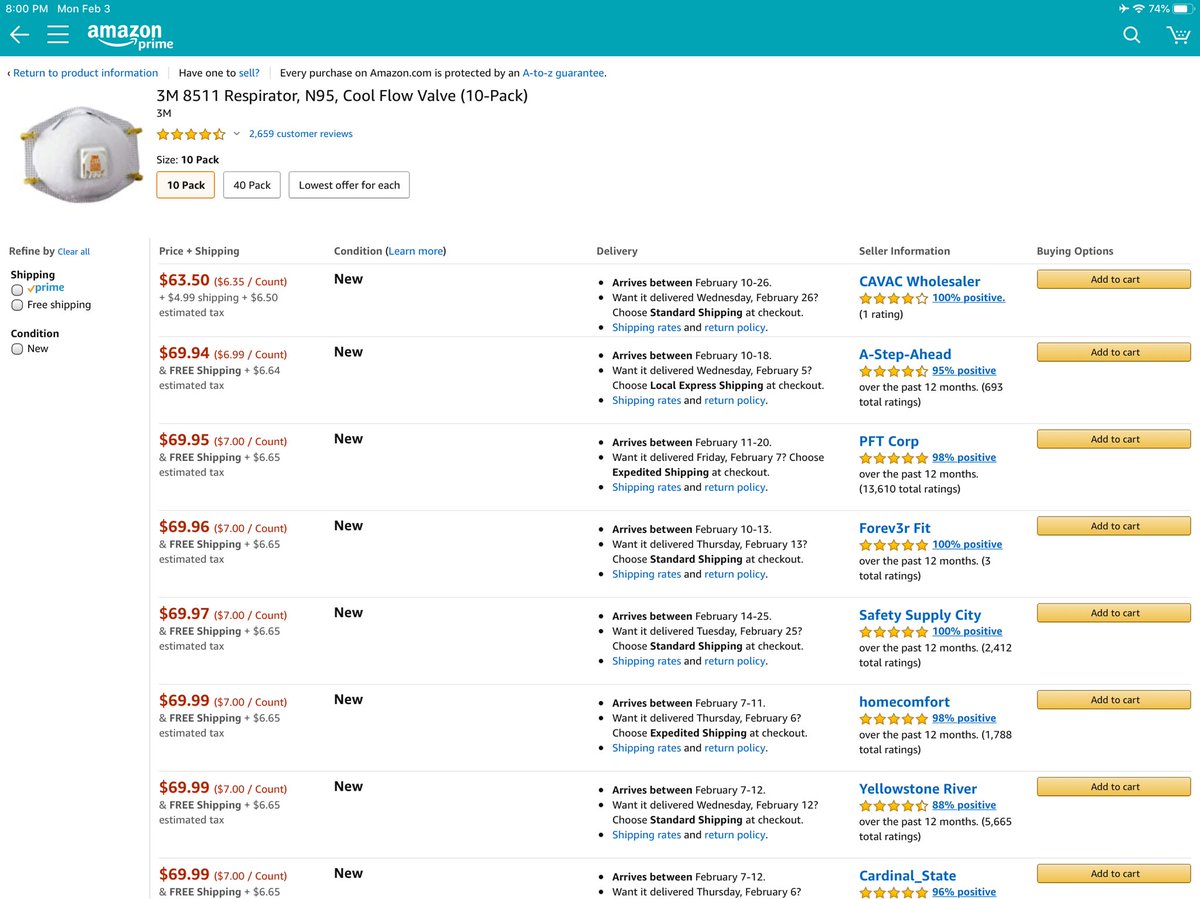Image resolution: width=1200 pixels, height=899 pixels.
Task: Select the $63.50 price text
Action: click(184, 281)
